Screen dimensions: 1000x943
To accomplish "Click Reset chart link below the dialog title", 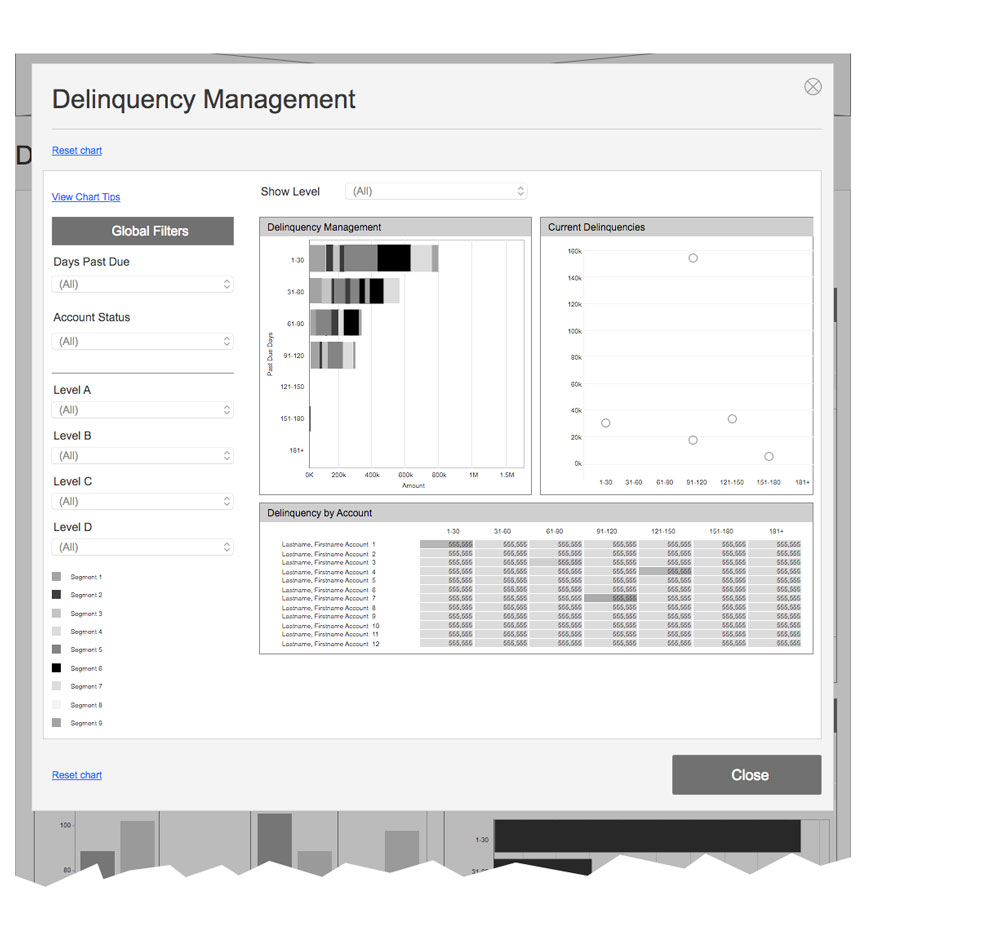I will click(77, 151).
